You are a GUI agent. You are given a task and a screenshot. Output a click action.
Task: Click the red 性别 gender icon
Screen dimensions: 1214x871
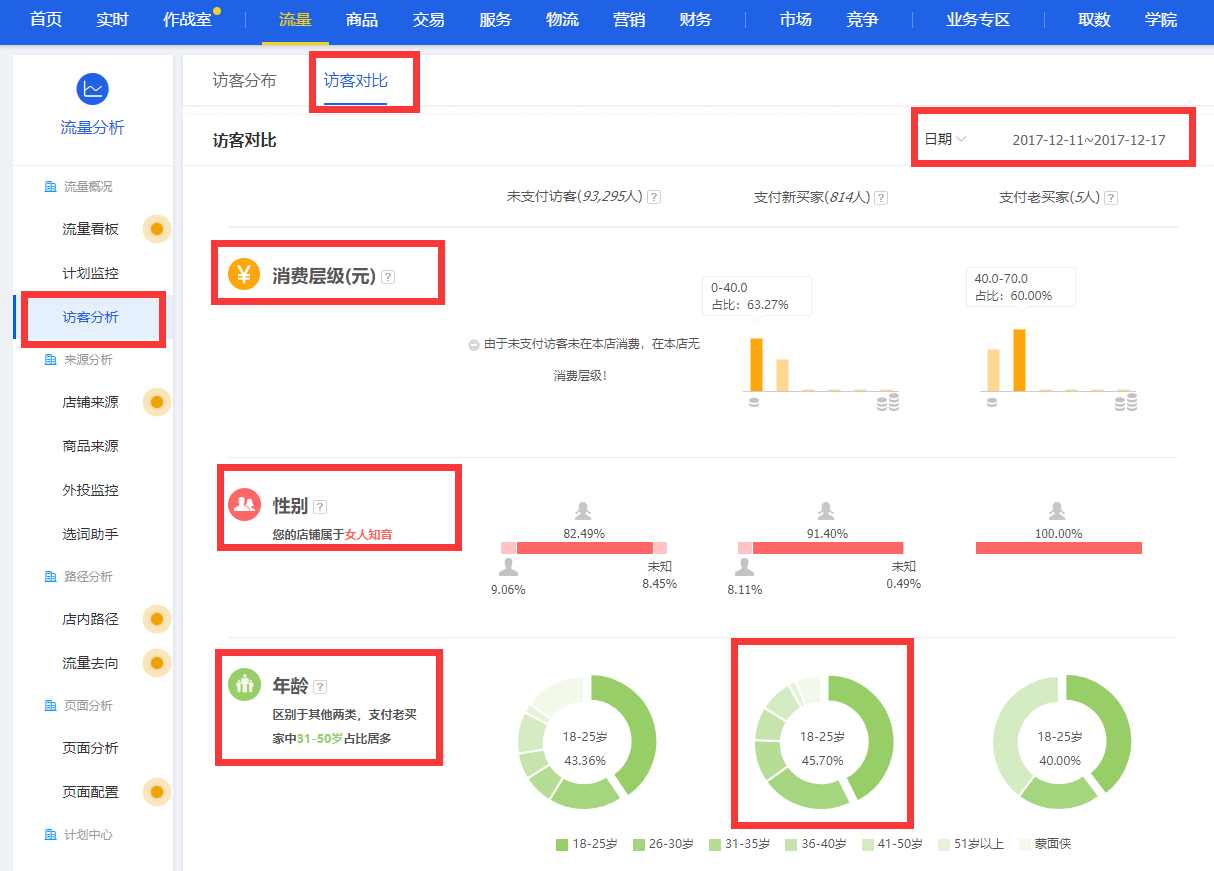[x=244, y=505]
